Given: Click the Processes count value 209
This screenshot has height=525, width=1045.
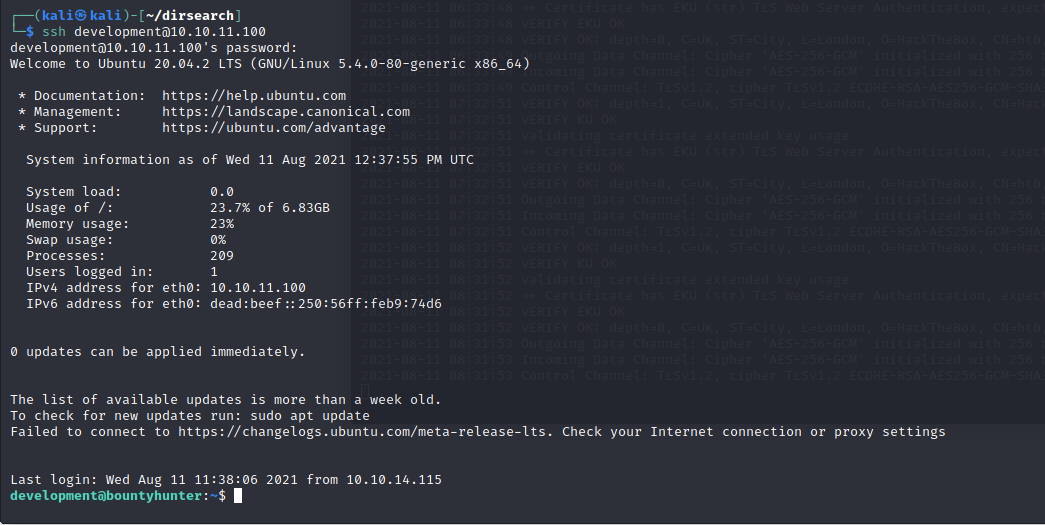Looking at the screenshot, I should coord(222,256).
